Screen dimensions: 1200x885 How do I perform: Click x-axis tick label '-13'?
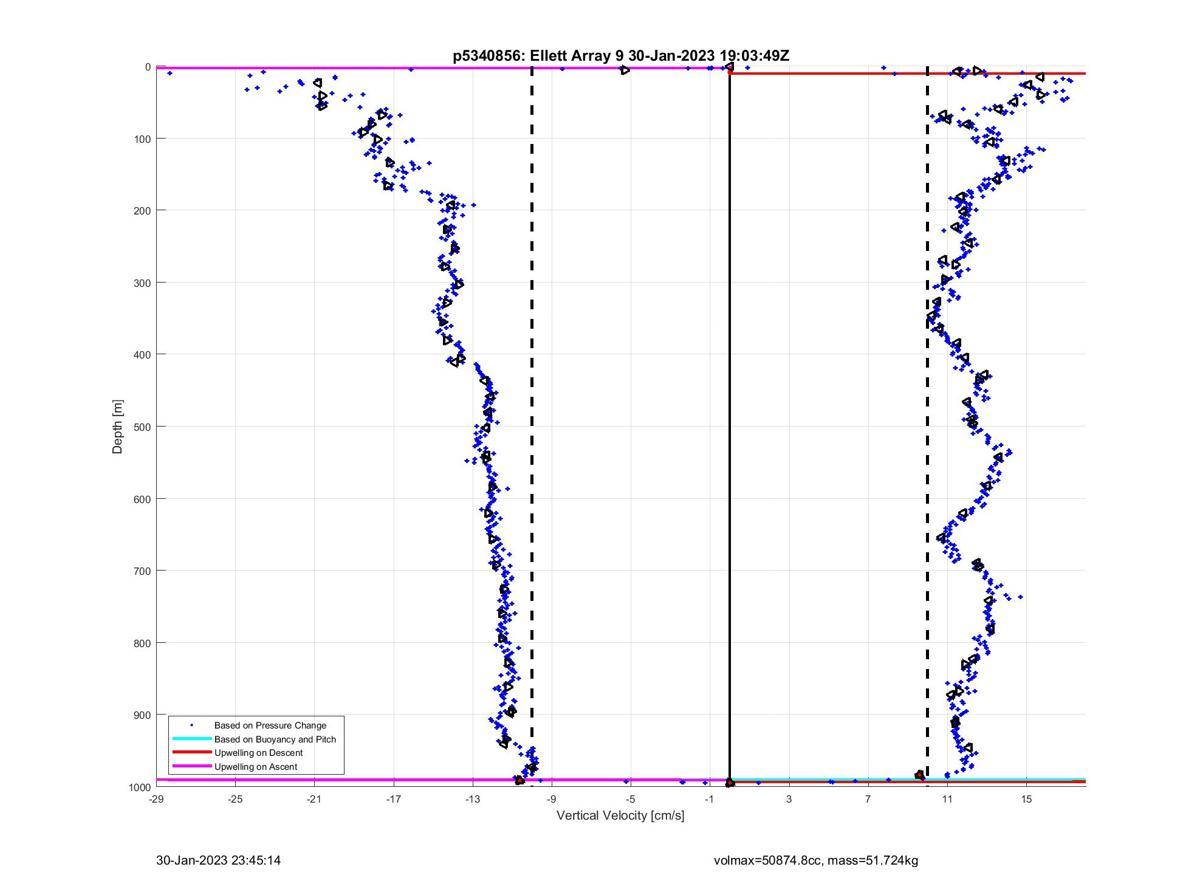point(472,798)
